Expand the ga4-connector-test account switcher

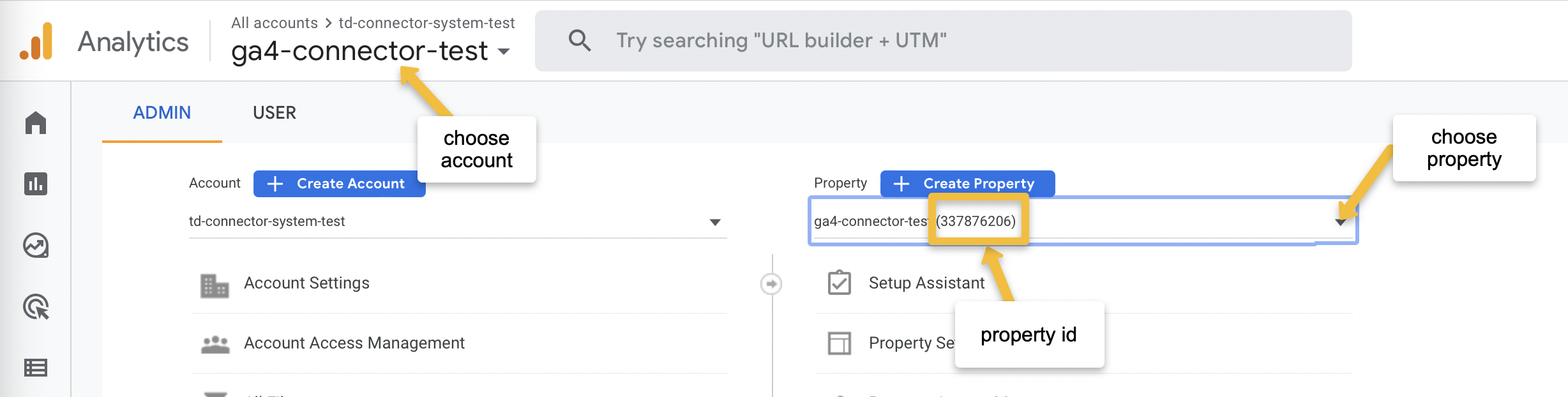[504, 52]
